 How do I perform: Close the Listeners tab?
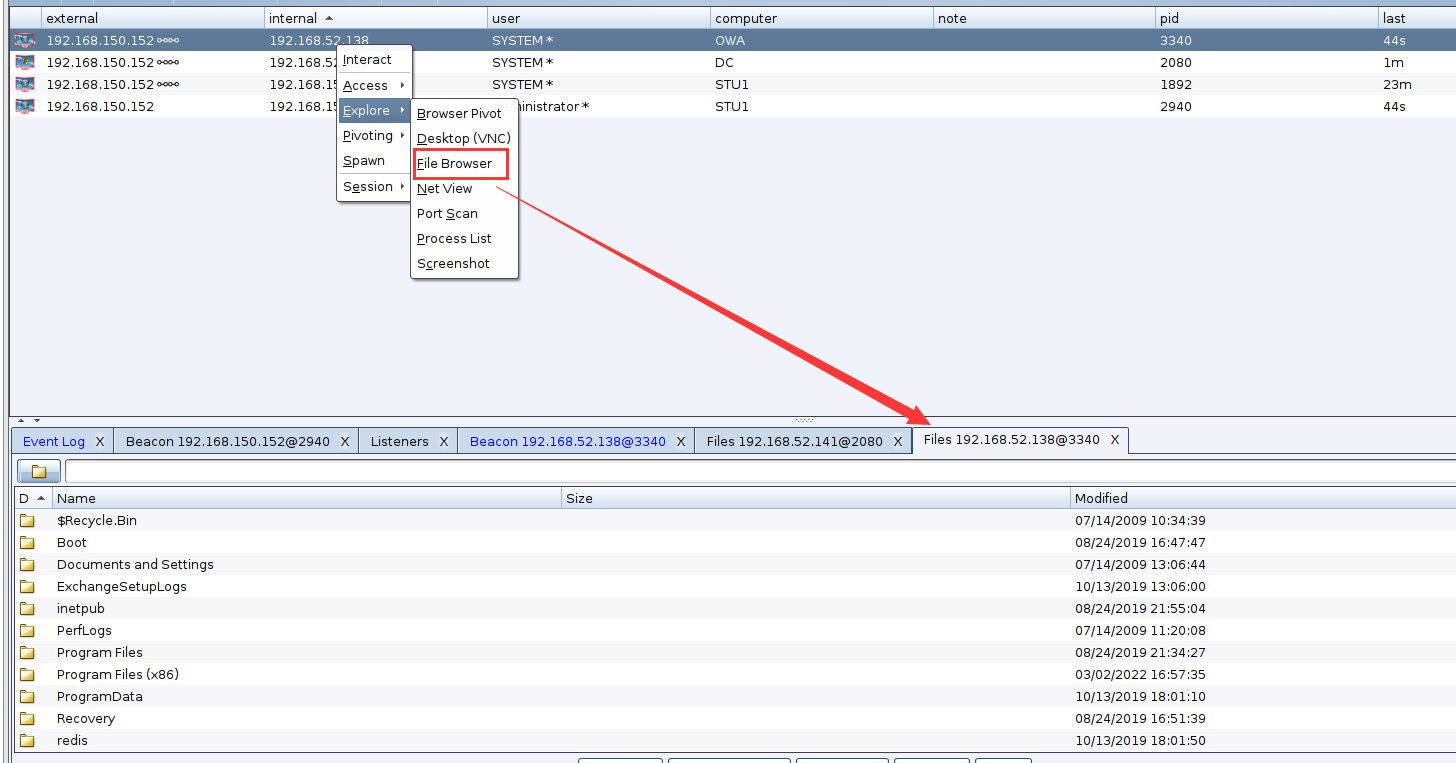point(444,441)
